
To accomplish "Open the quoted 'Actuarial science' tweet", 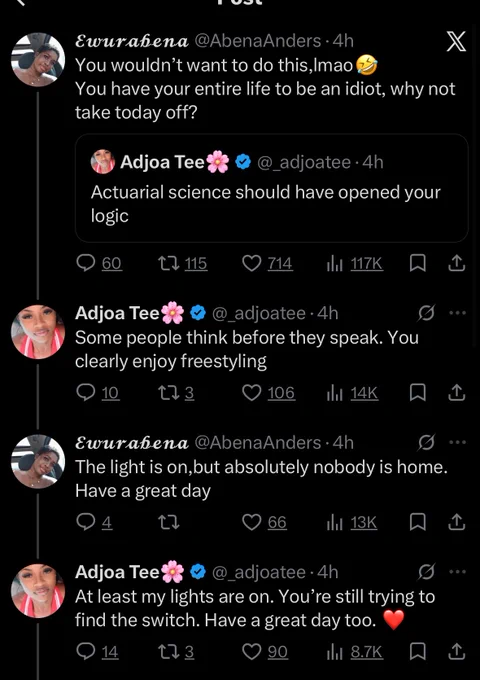I will tap(272, 188).
